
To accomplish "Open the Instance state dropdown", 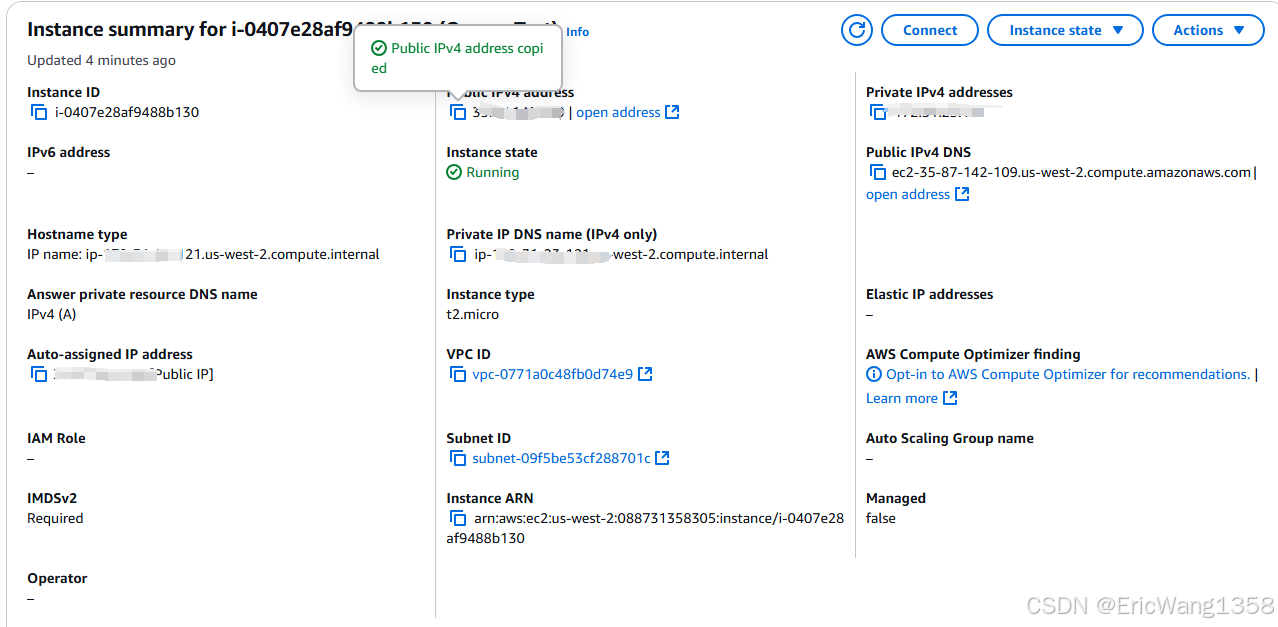I will tap(1066, 30).
